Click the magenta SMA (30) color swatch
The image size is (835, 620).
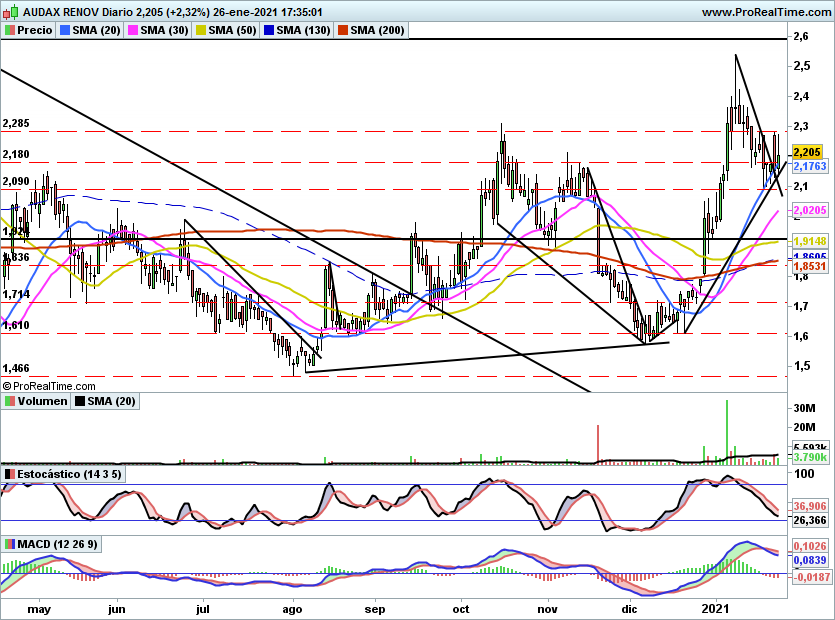[x=133, y=30]
